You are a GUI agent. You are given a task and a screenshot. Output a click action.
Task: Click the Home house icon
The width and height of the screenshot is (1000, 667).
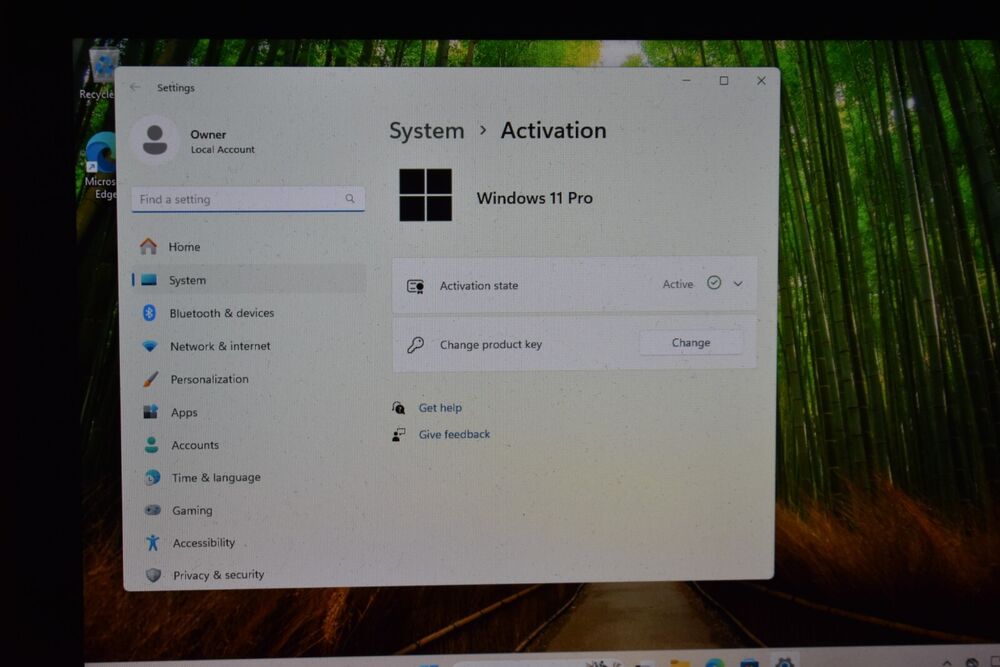(x=149, y=246)
